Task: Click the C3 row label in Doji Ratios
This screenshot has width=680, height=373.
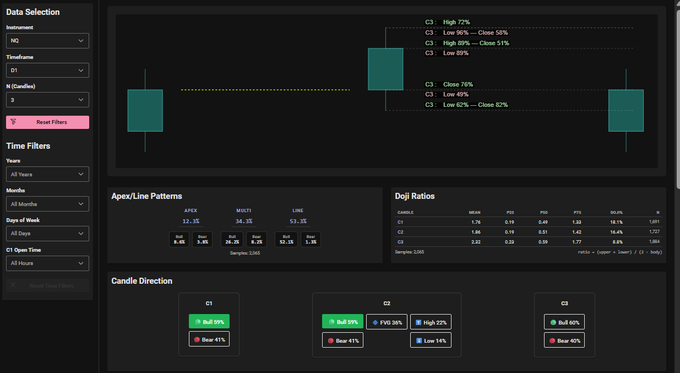Action: 400,242
